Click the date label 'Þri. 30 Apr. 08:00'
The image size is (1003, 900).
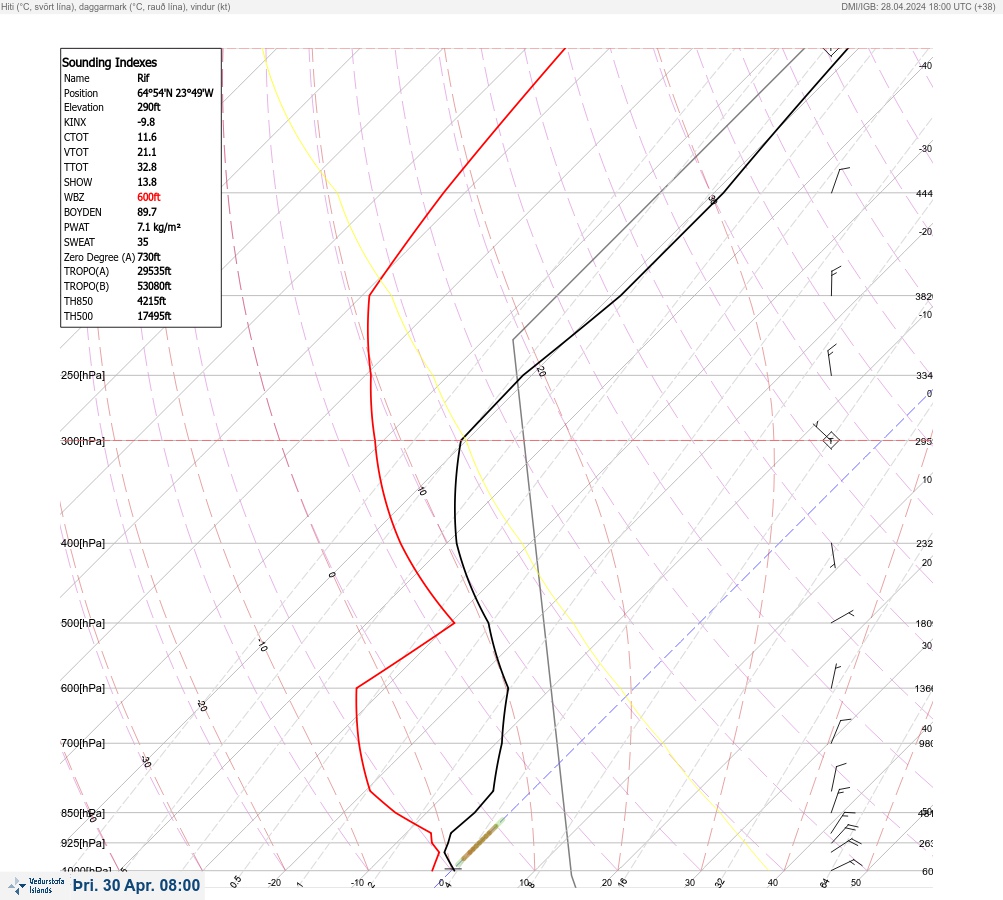(x=136, y=885)
